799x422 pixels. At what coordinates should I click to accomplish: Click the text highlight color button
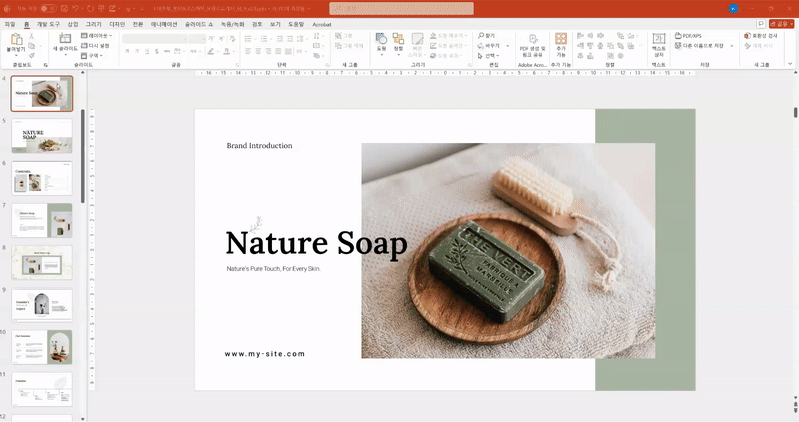click(x=212, y=51)
